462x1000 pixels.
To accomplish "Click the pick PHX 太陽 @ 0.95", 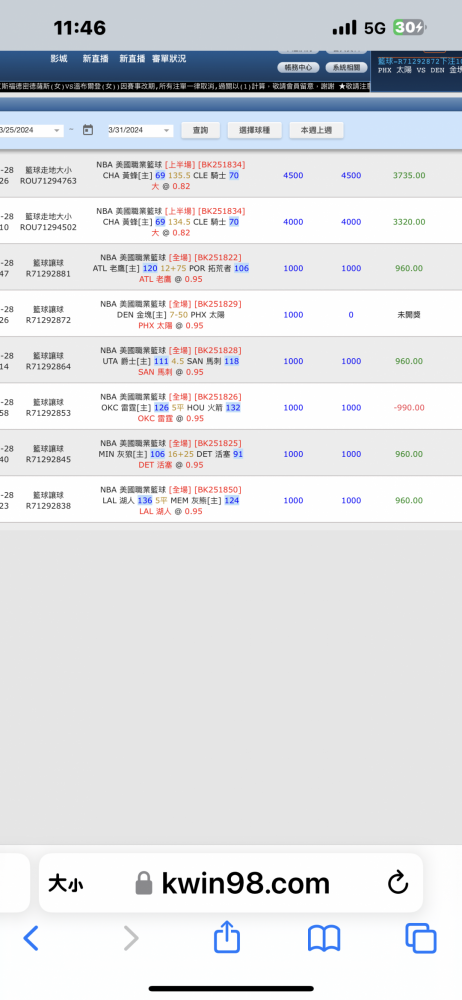I will [170, 326].
